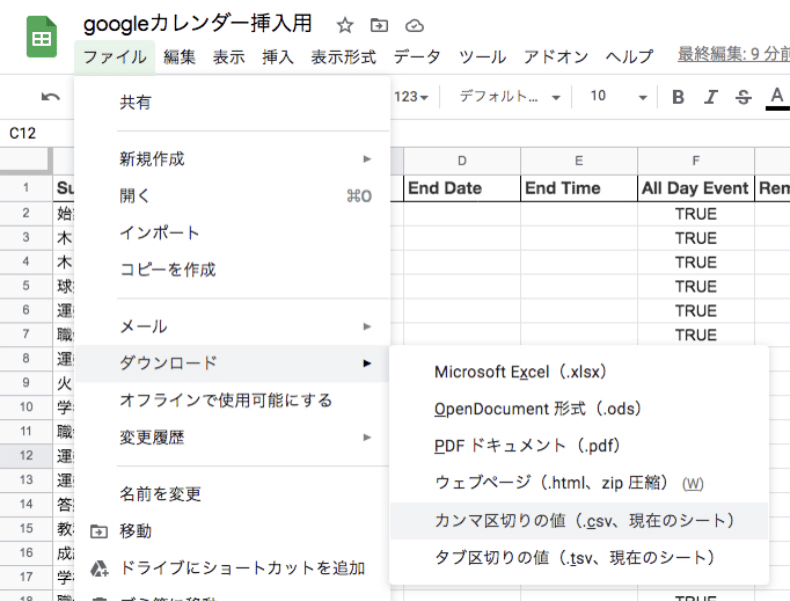Expand the ダウンロード submenu arrow
790x601 pixels.
[x=367, y=363]
